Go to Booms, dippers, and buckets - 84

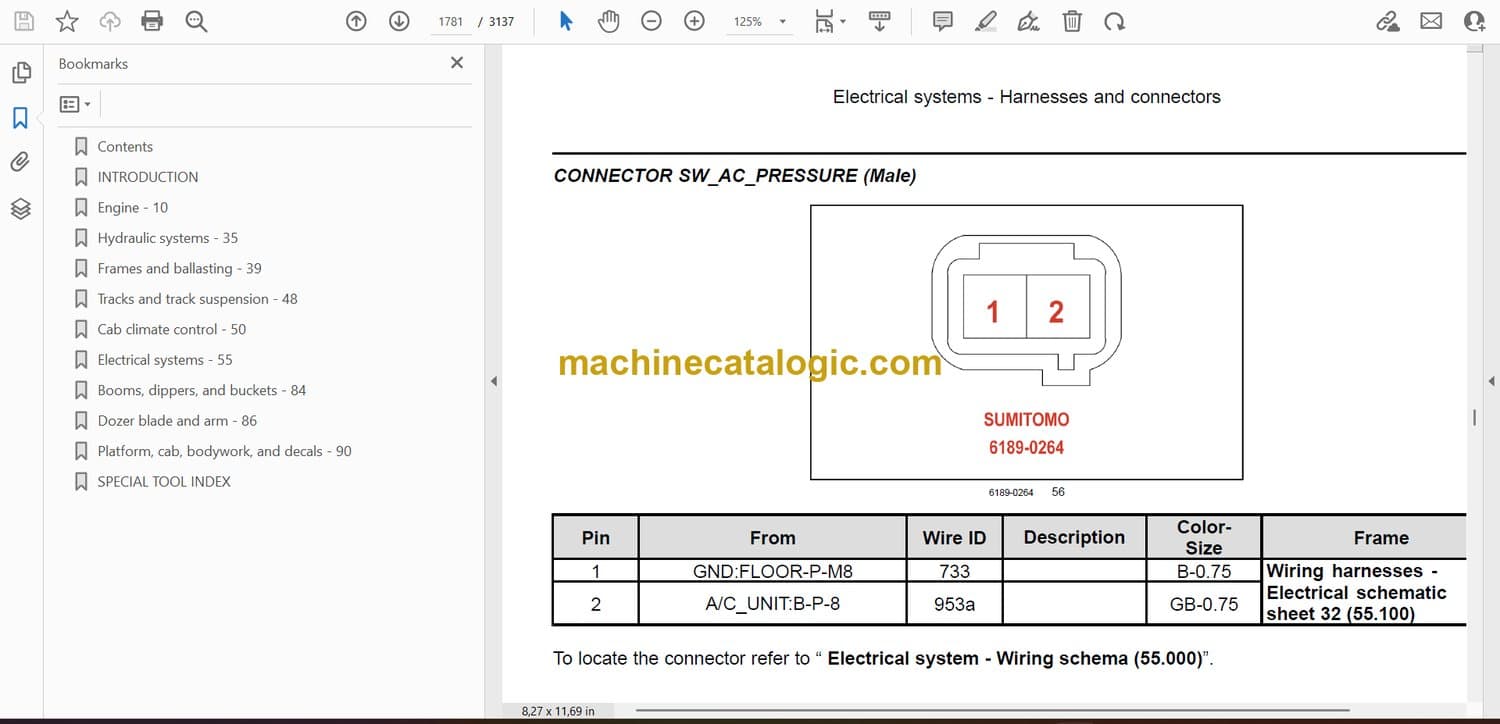tap(202, 390)
